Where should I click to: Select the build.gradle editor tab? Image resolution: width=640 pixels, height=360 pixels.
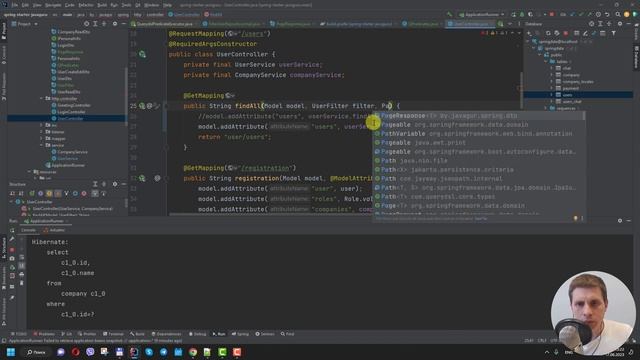point(356,24)
